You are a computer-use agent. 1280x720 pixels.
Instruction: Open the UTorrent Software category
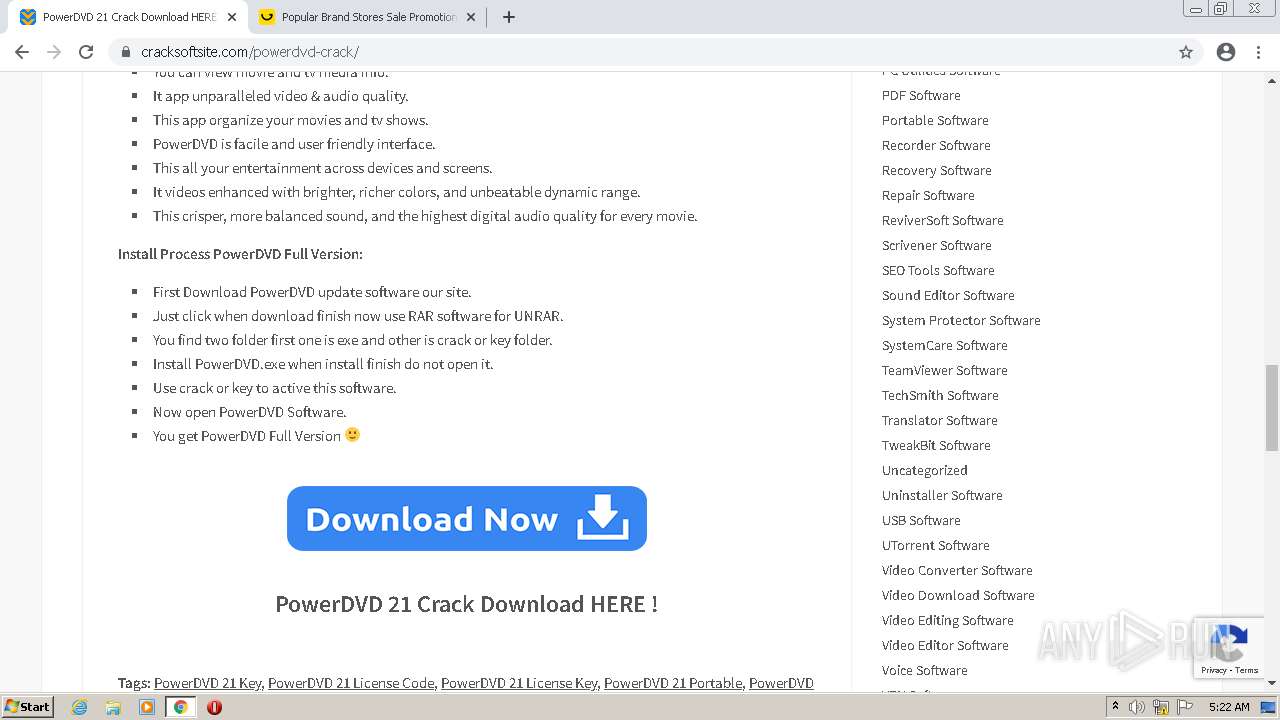pos(936,545)
